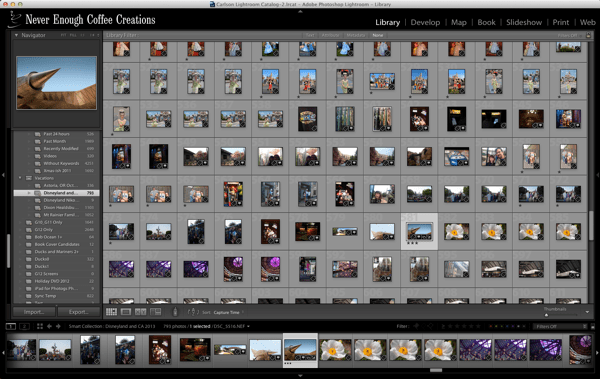Open the Print module

[x=561, y=23]
